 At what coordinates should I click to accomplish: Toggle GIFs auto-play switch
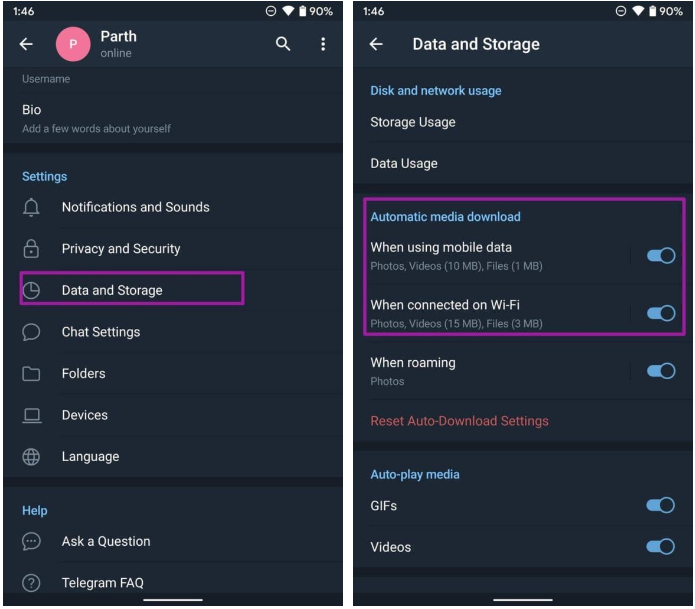point(660,505)
